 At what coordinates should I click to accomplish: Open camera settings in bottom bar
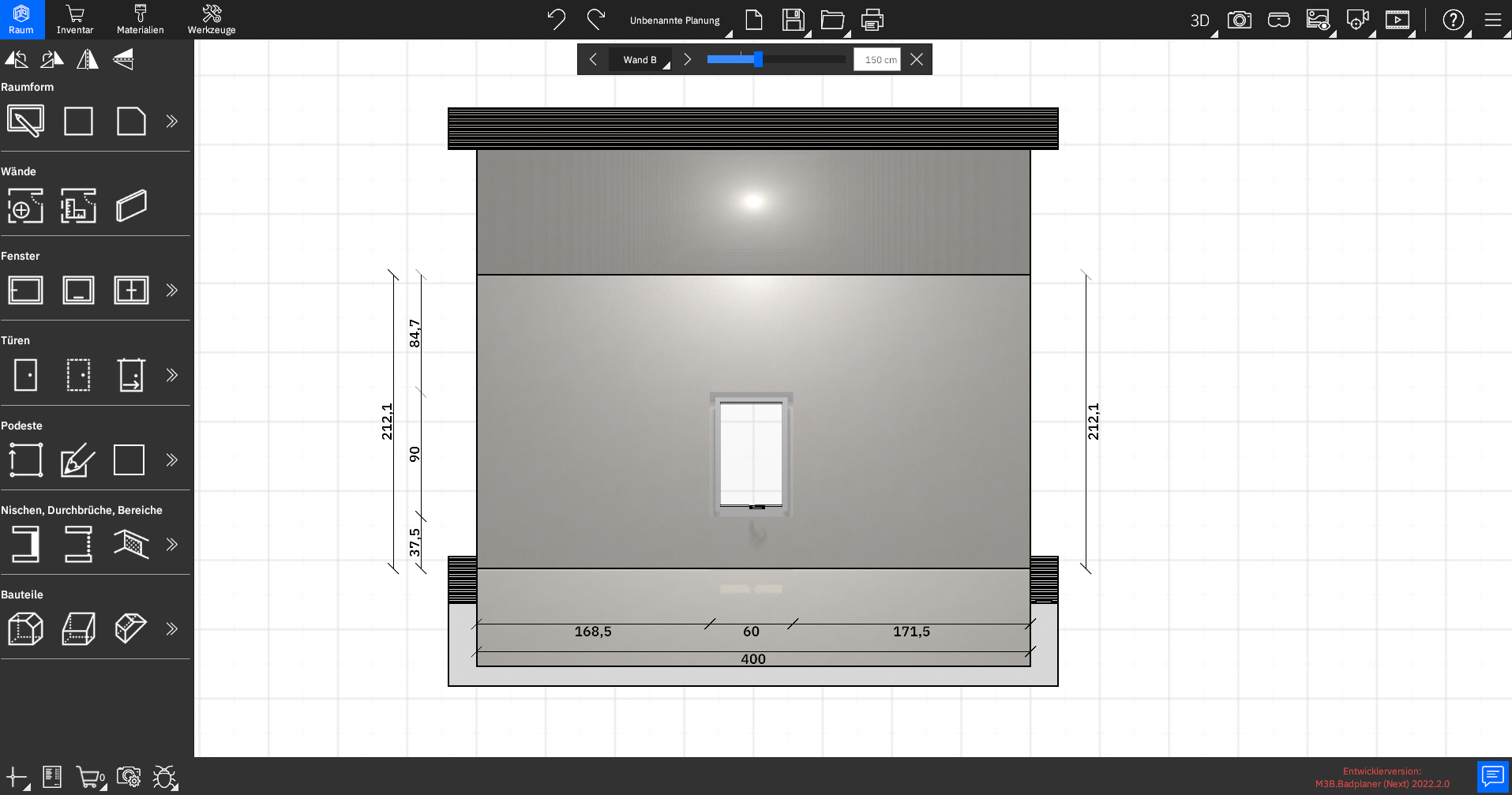coord(128,777)
